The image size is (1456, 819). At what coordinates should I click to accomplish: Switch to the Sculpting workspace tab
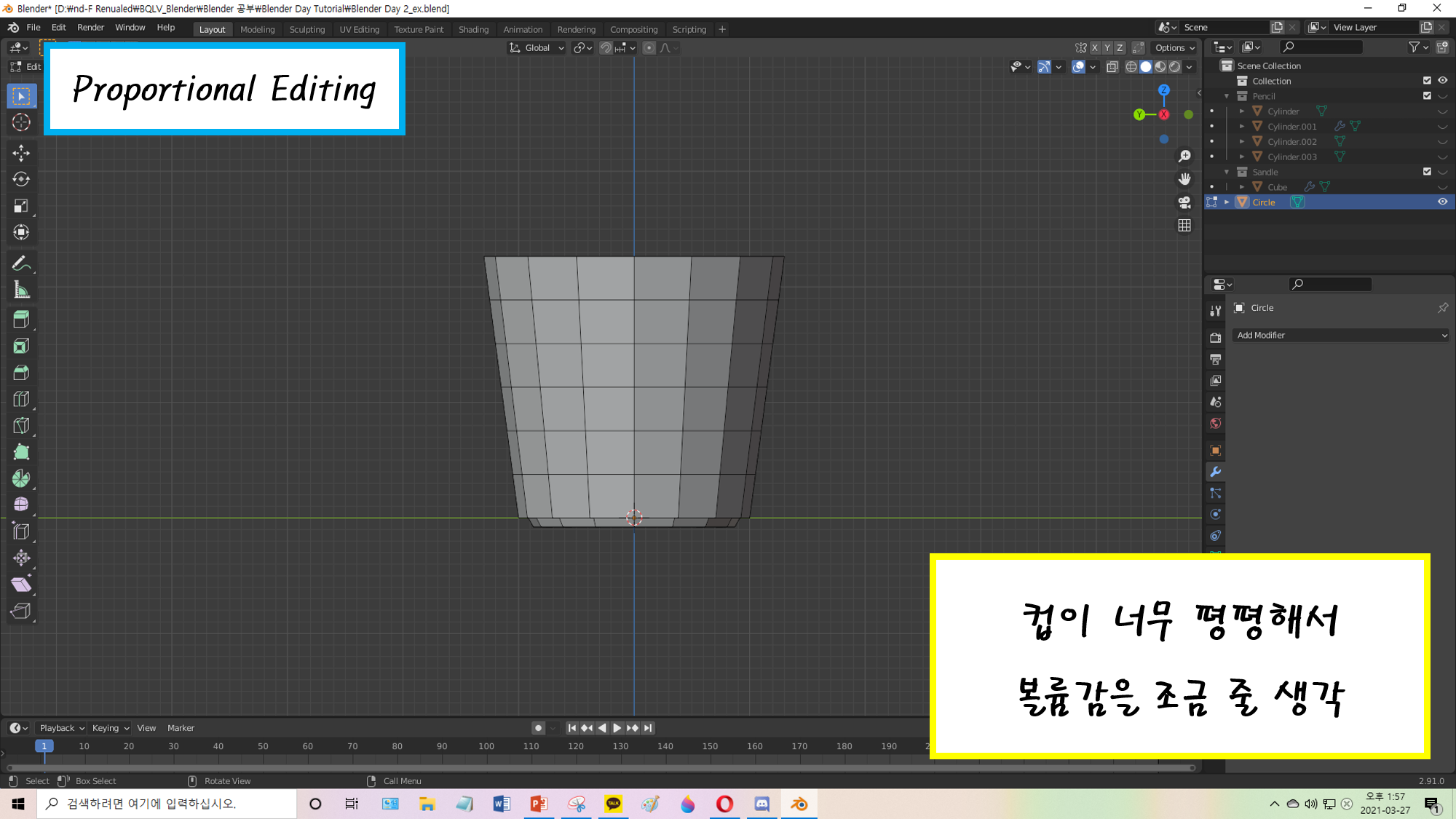click(x=307, y=30)
